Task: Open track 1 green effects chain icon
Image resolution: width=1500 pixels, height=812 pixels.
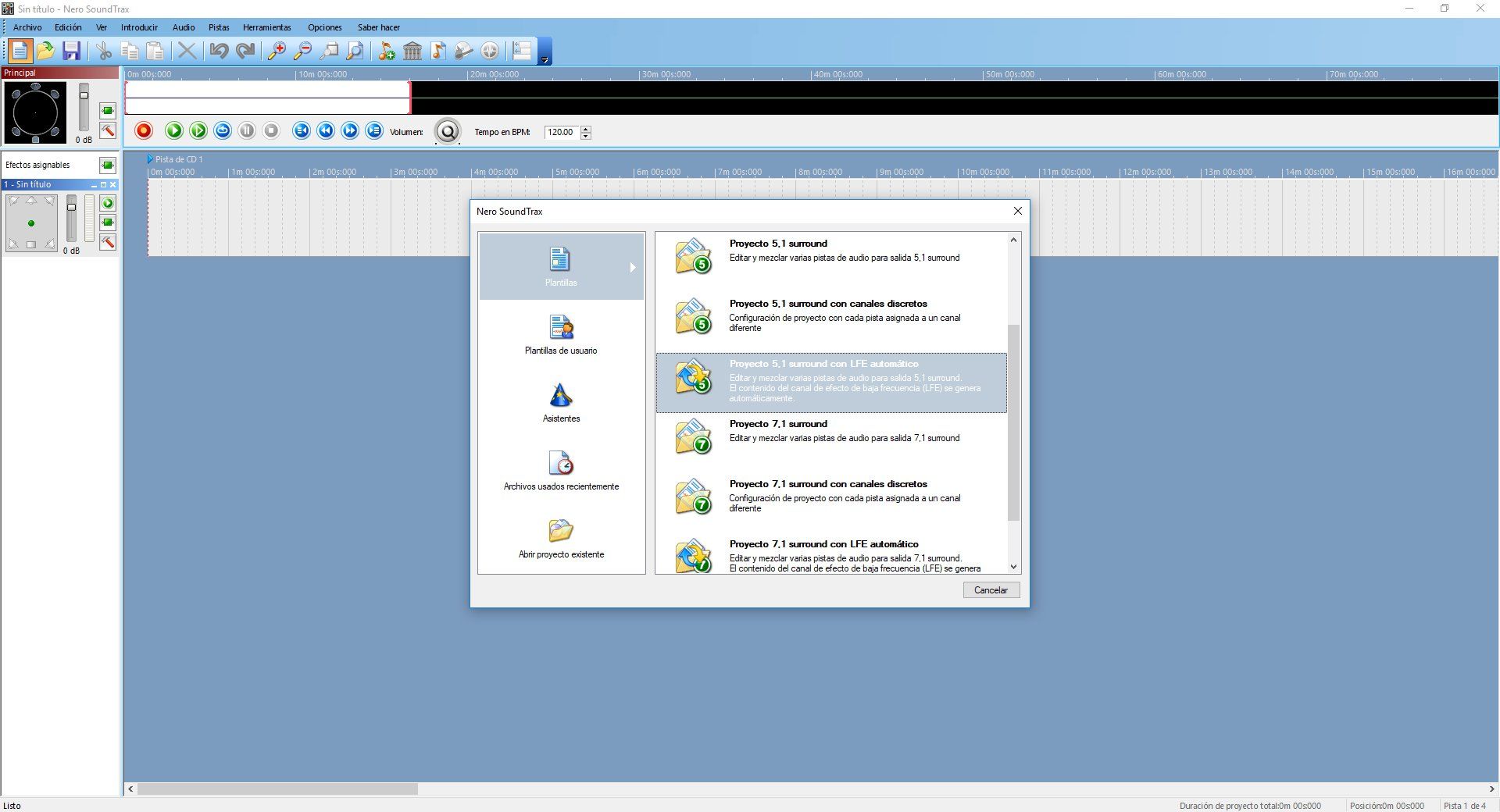Action: click(108, 223)
